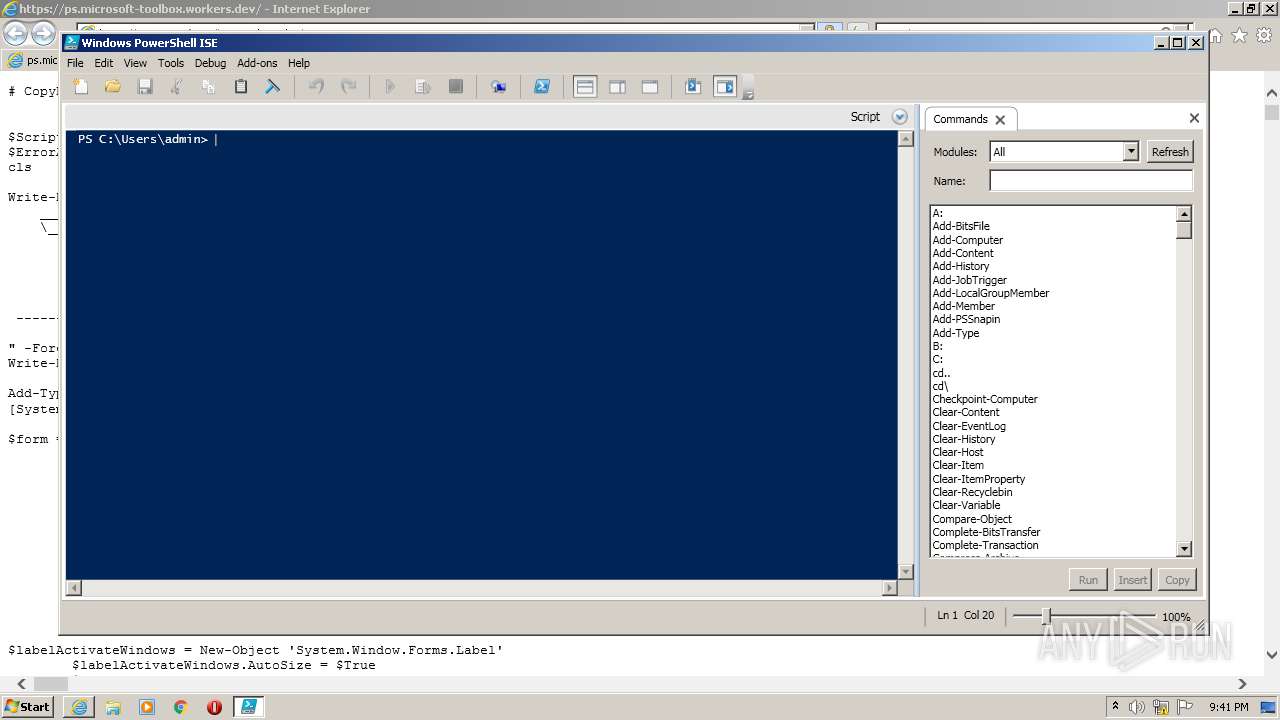Start PowerShell.exe from the toolbar icon
1280x720 pixels.
[x=541, y=87]
